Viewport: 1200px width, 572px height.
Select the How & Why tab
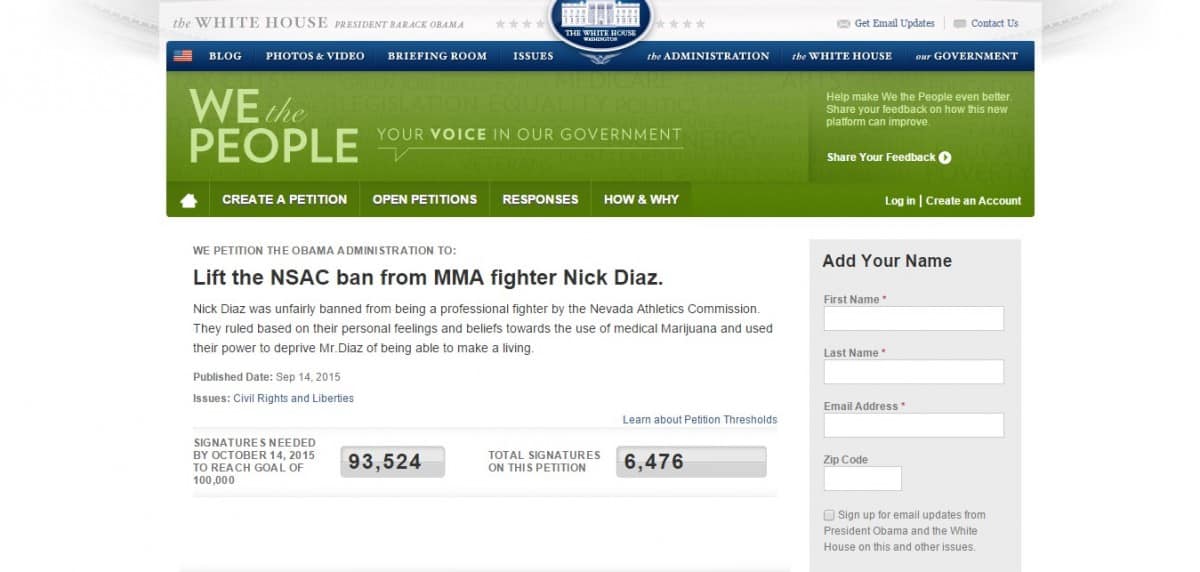click(641, 199)
